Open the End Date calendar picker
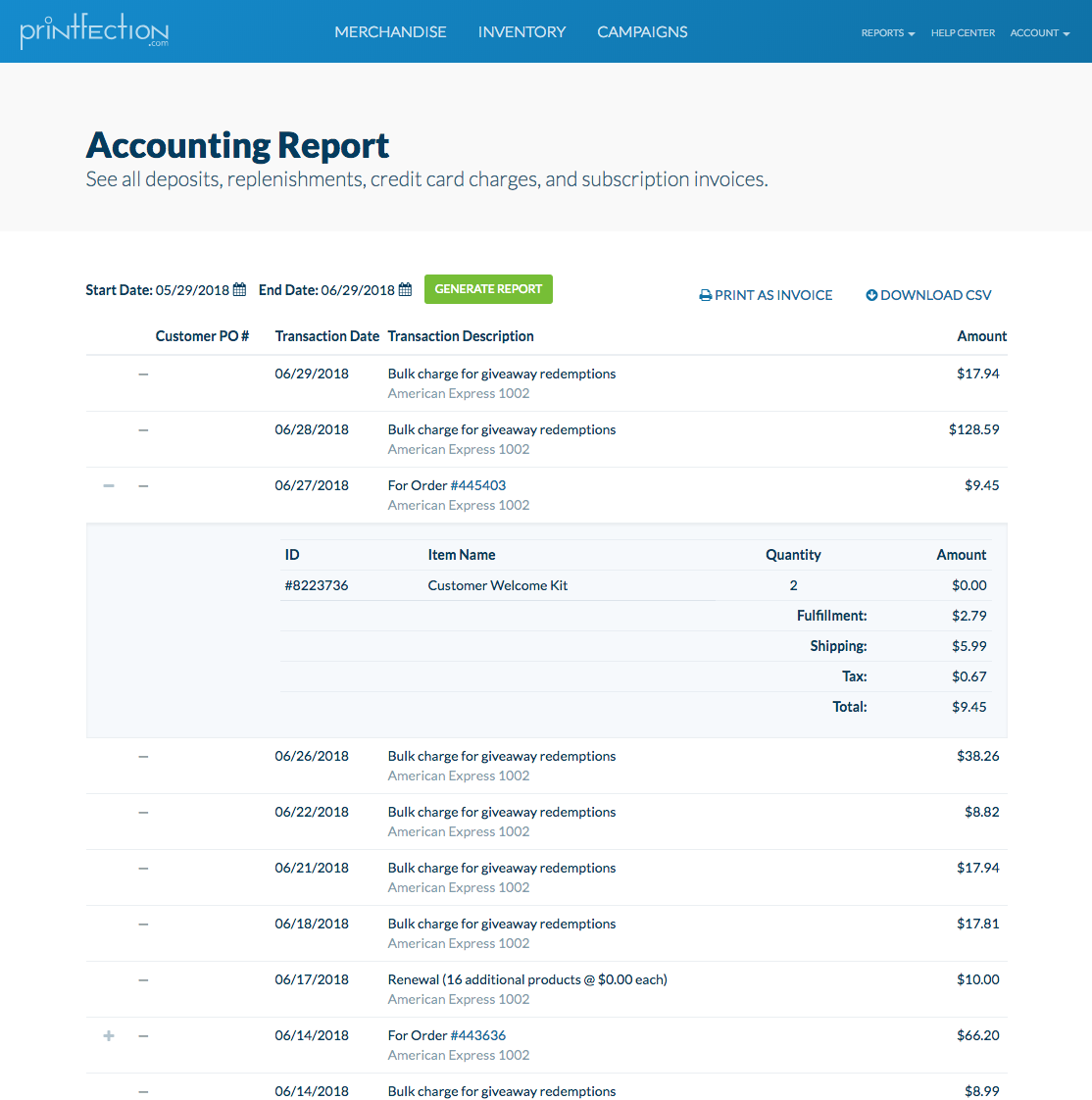1092x1100 pixels. click(405, 289)
